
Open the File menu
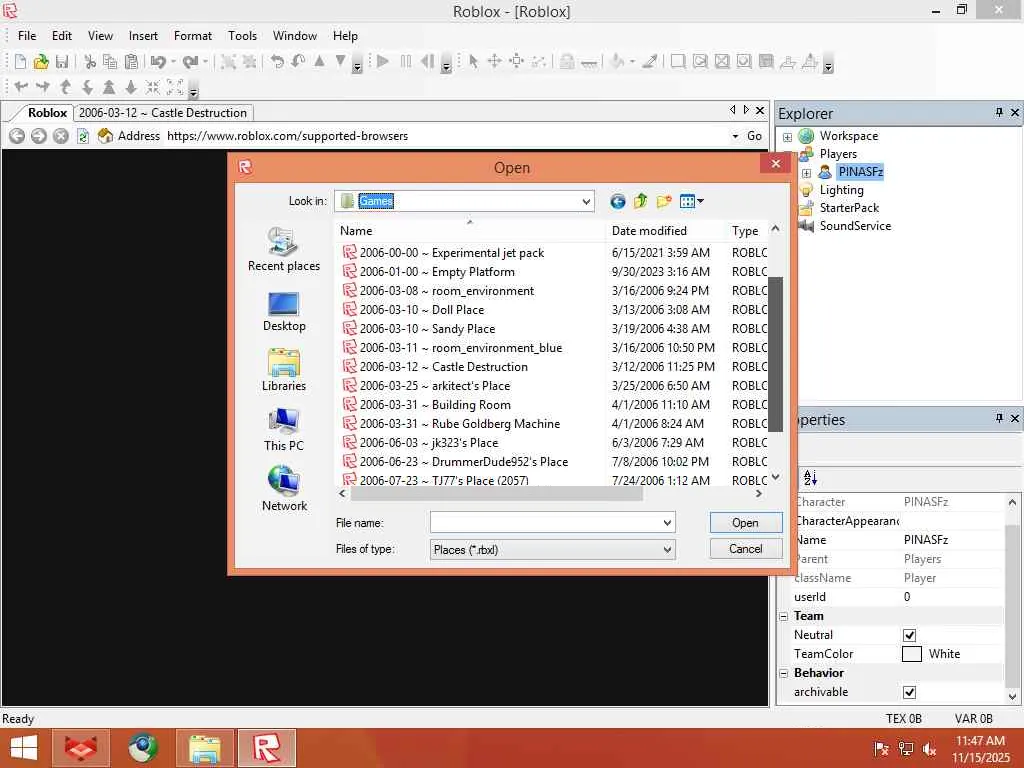[x=27, y=36]
